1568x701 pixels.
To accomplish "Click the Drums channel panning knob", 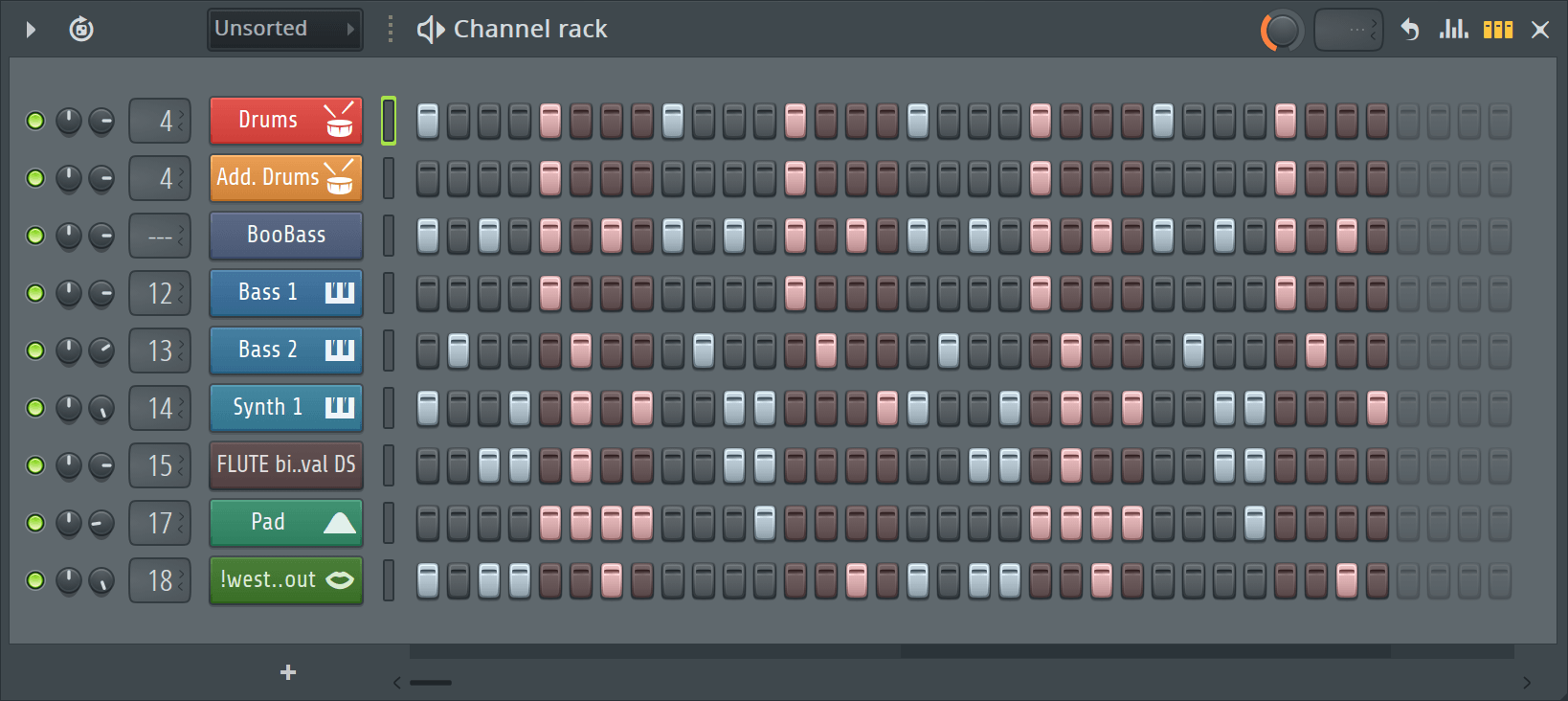I will [69, 121].
